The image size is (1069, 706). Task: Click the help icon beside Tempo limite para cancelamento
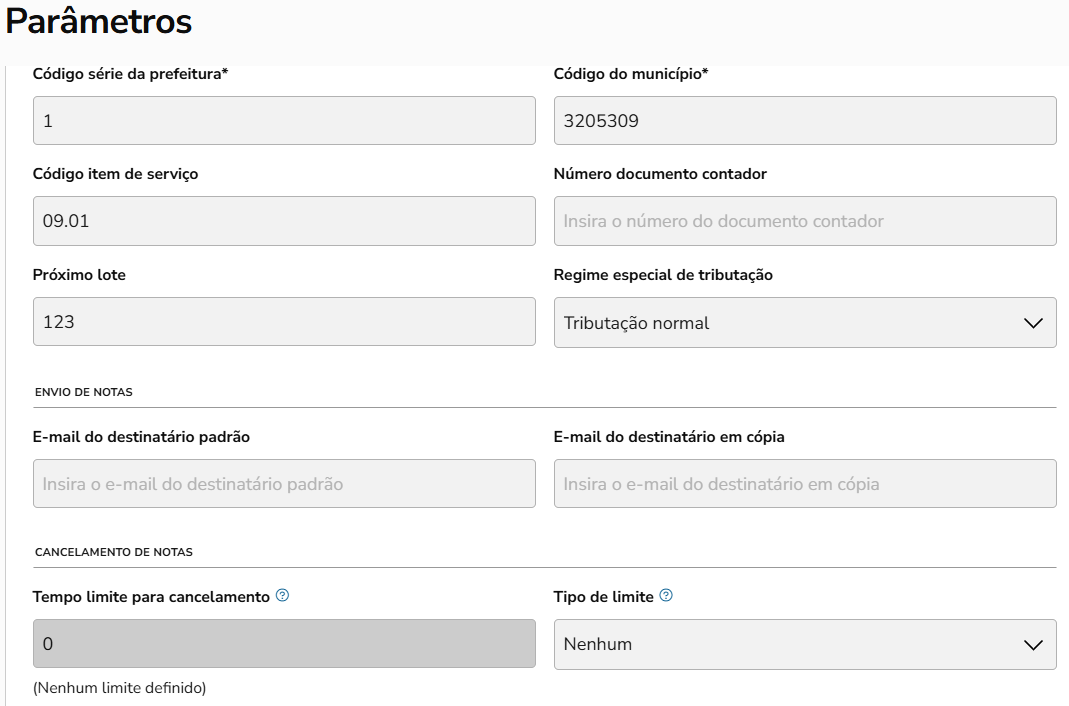click(x=282, y=596)
